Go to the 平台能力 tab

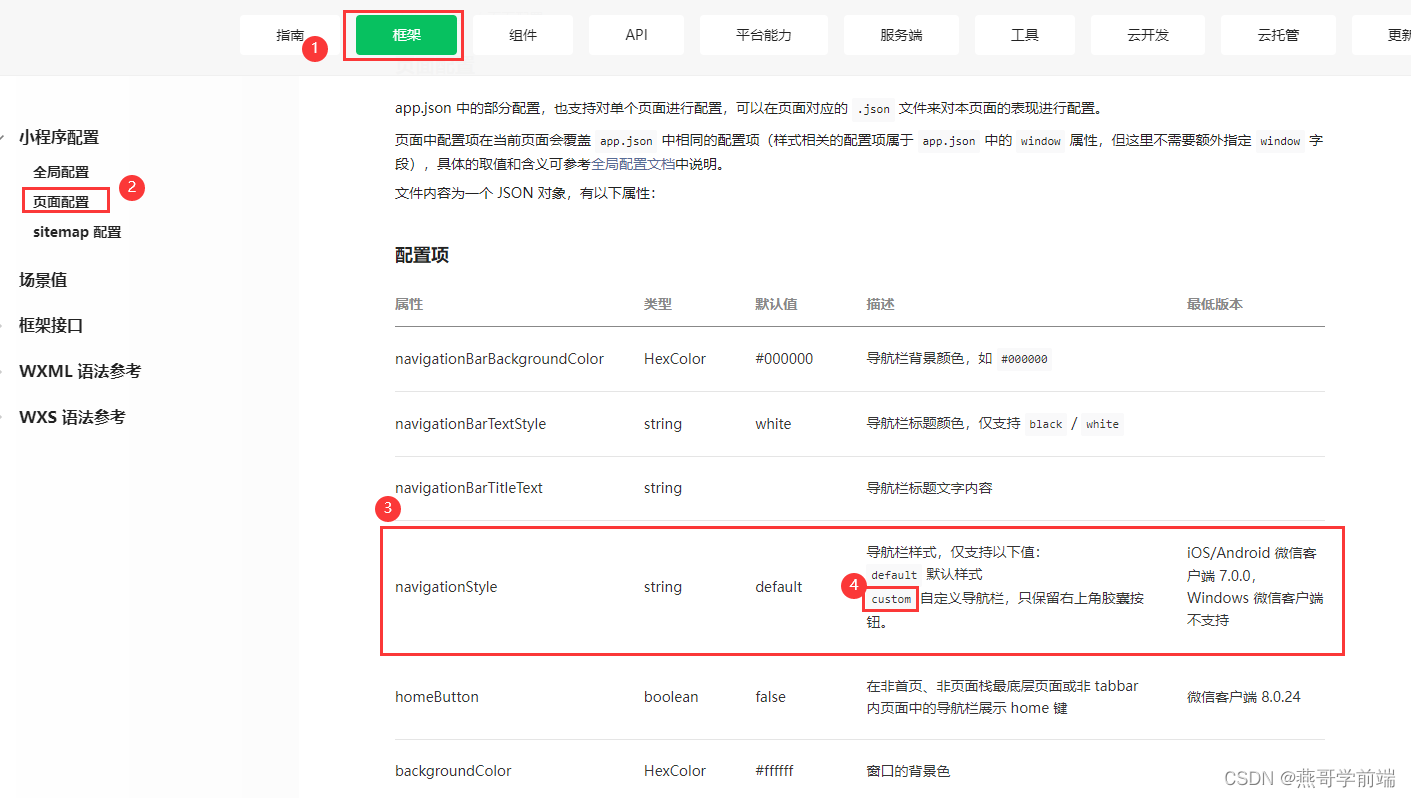764,35
